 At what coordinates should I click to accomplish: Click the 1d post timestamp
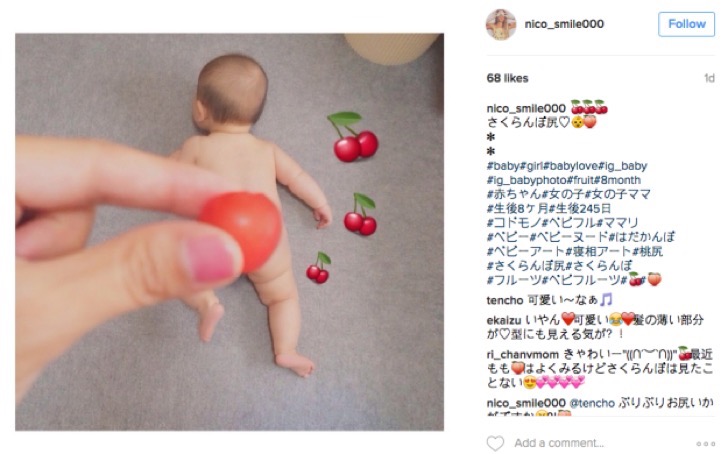[x=709, y=78]
